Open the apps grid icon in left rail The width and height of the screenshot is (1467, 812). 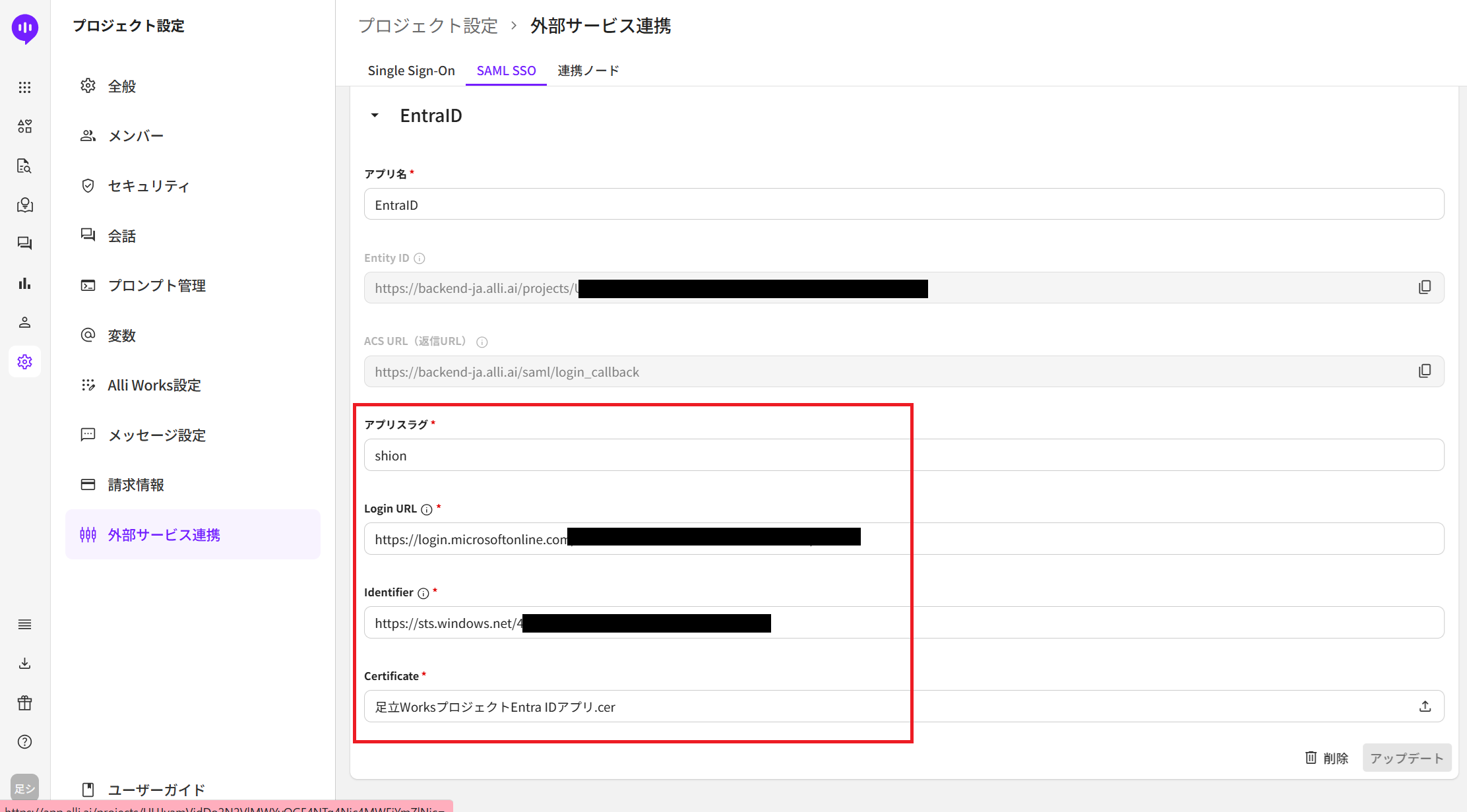coord(24,87)
